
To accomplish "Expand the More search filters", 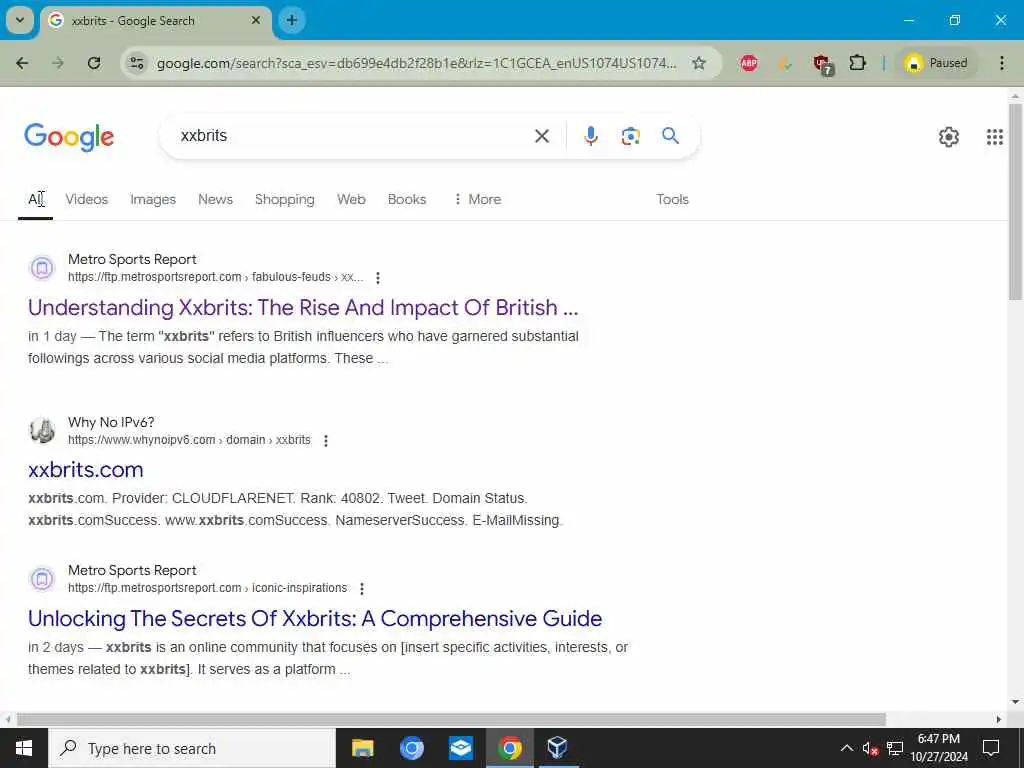I will pyautogui.click(x=477, y=199).
